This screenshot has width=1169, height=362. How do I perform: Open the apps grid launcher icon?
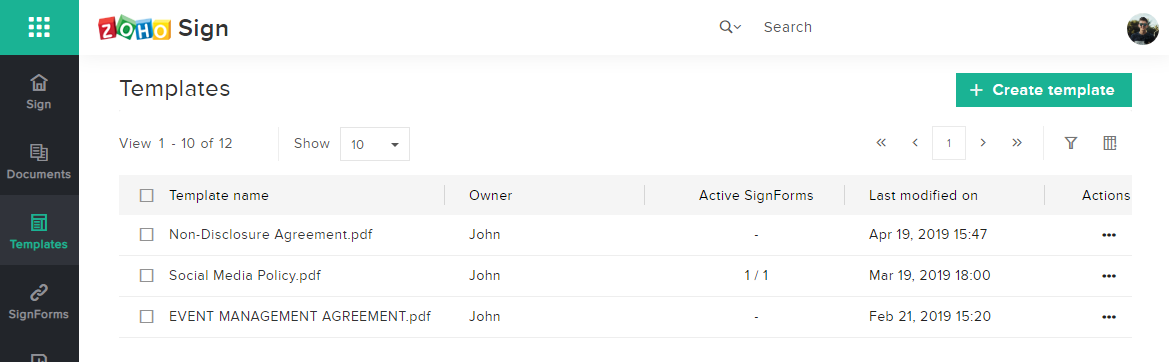click(39, 28)
